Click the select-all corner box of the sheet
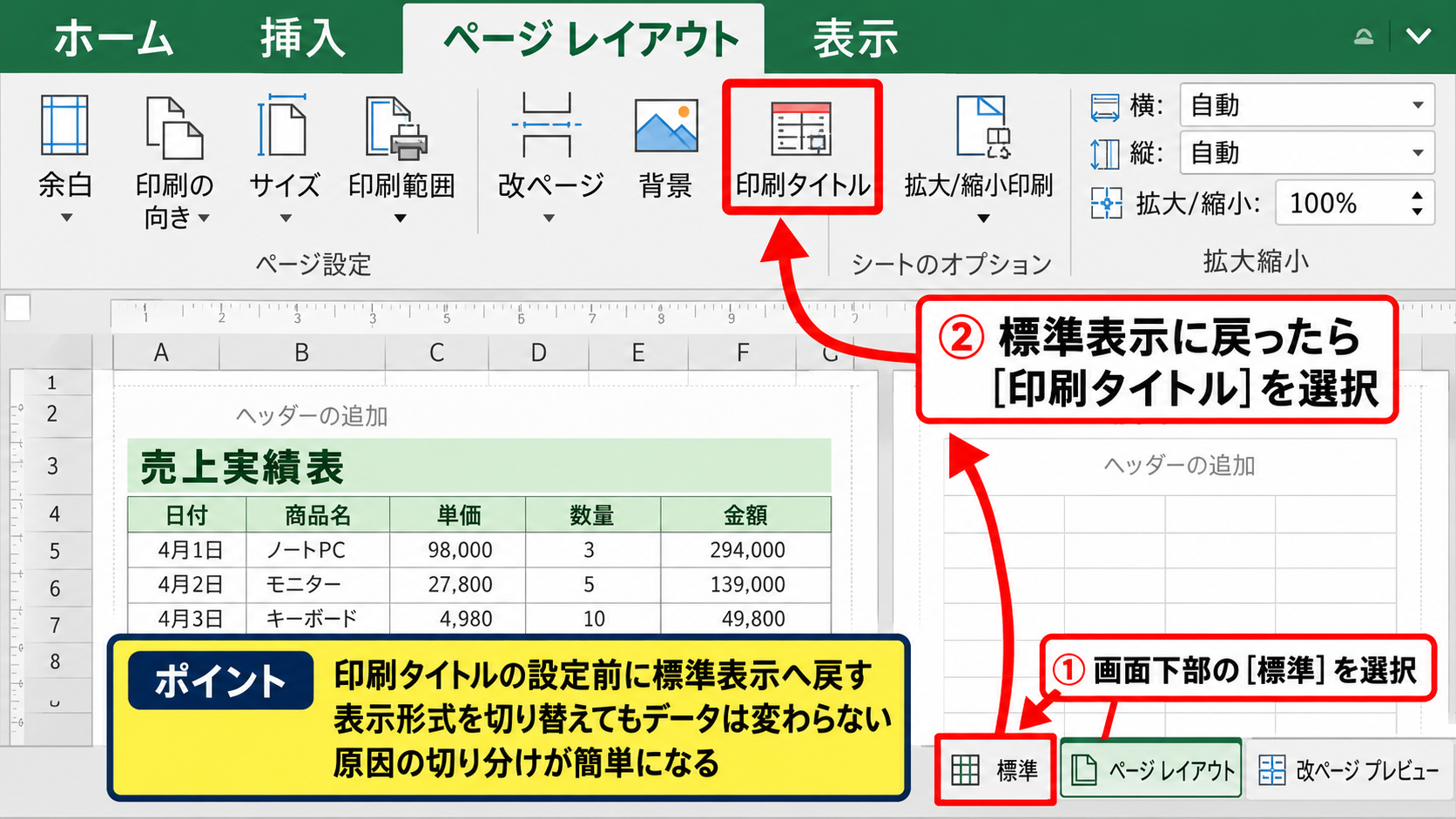Image resolution: width=1456 pixels, height=819 pixels. pos(17,308)
